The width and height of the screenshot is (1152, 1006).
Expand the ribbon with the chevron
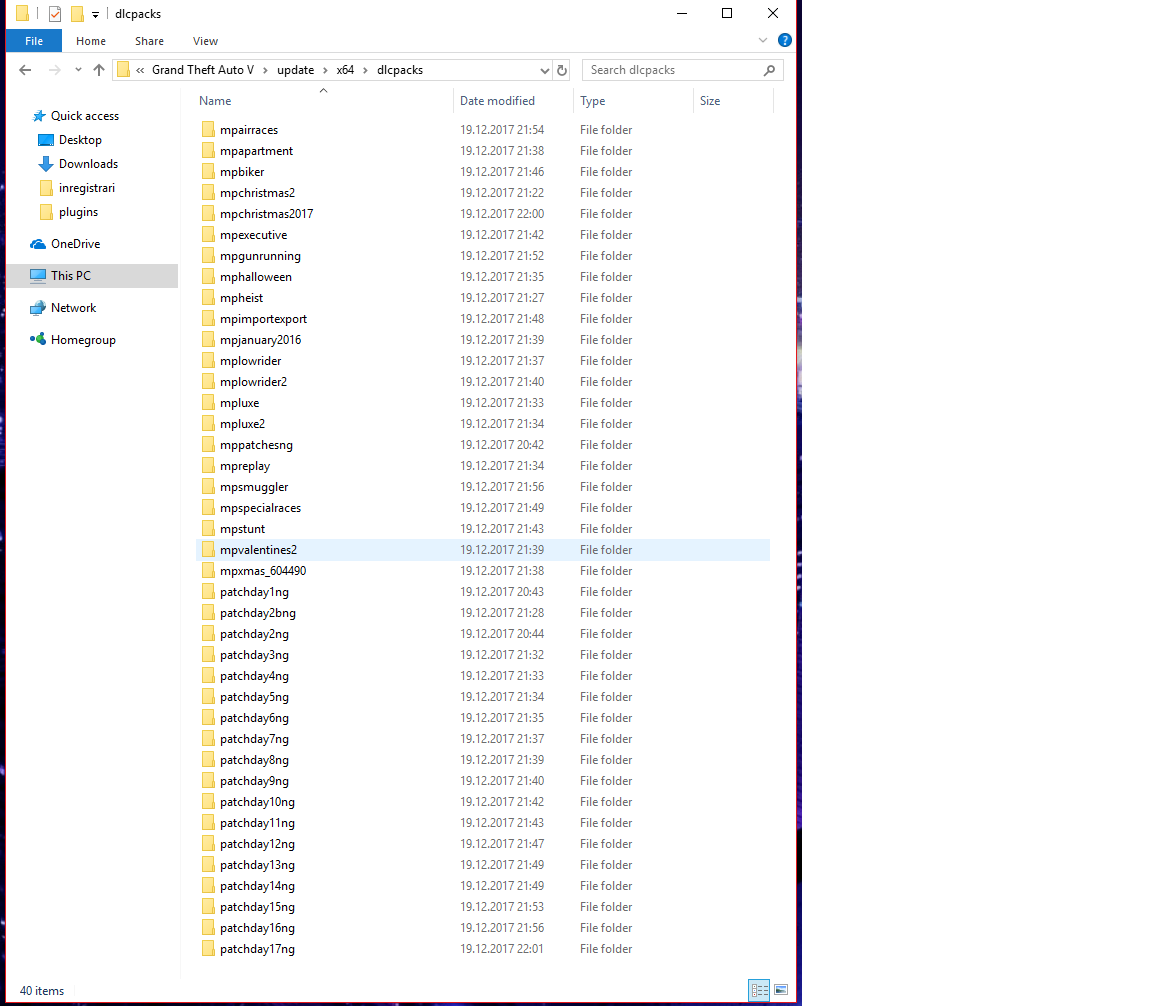click(x=763, y=40)
